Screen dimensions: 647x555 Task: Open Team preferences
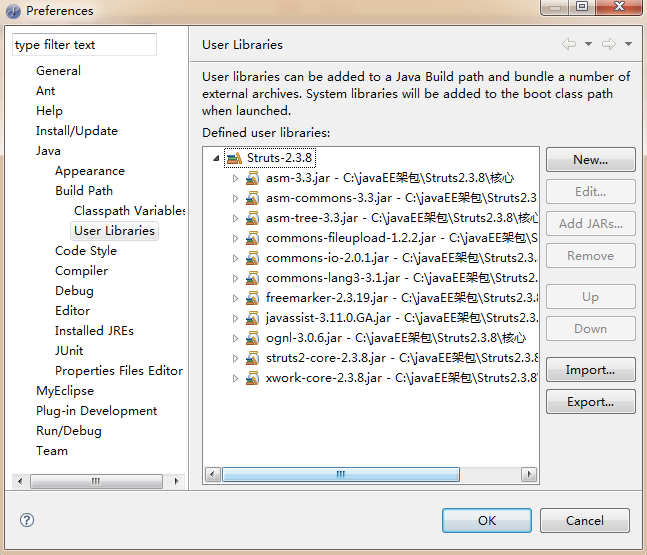(52, 451)
